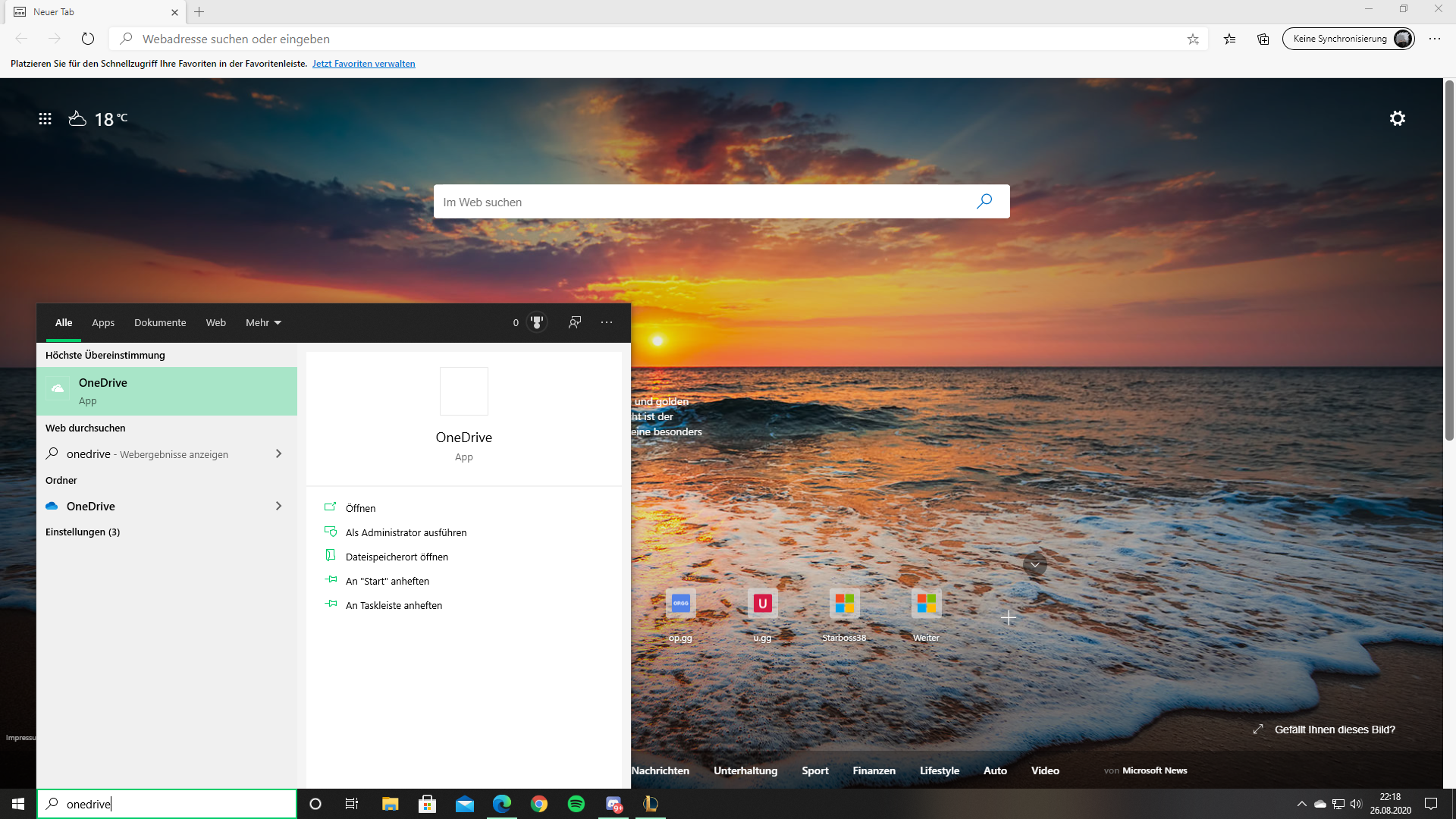
Task: Select the Alle search filter tab
Action: coord(64,323)
